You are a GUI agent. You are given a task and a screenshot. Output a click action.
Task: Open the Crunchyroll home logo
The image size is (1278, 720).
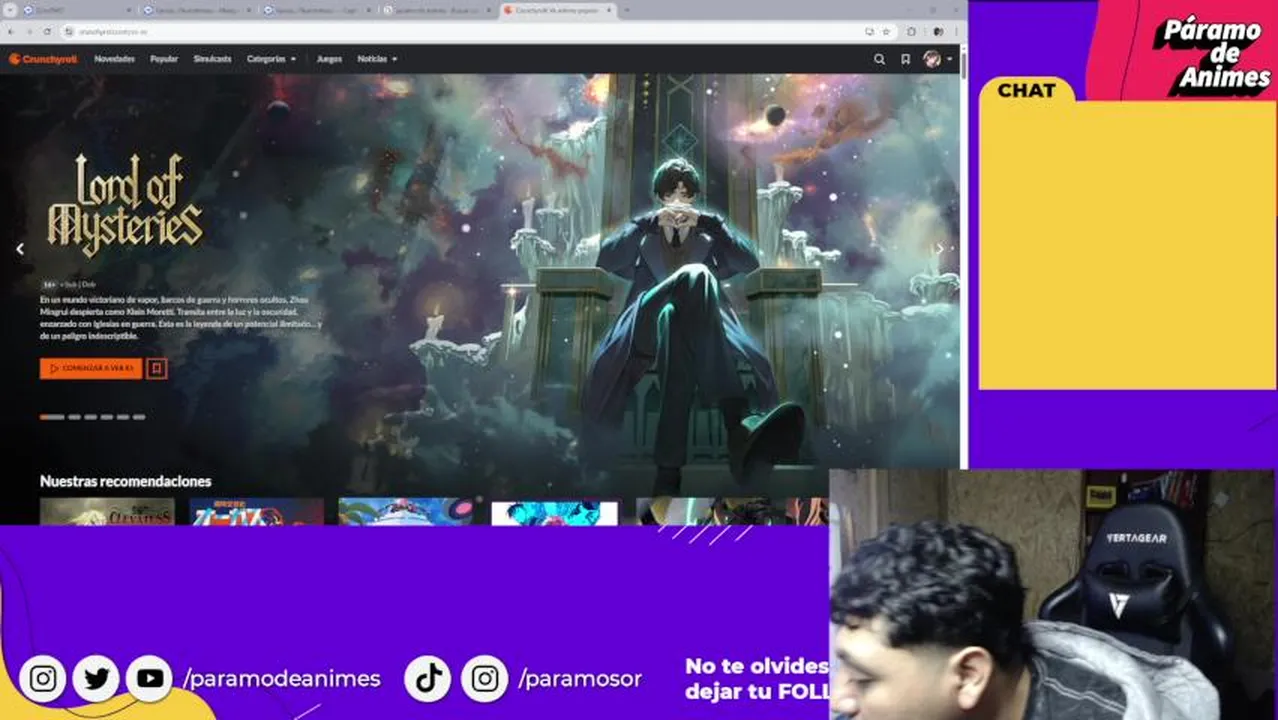tap(43, 59)
